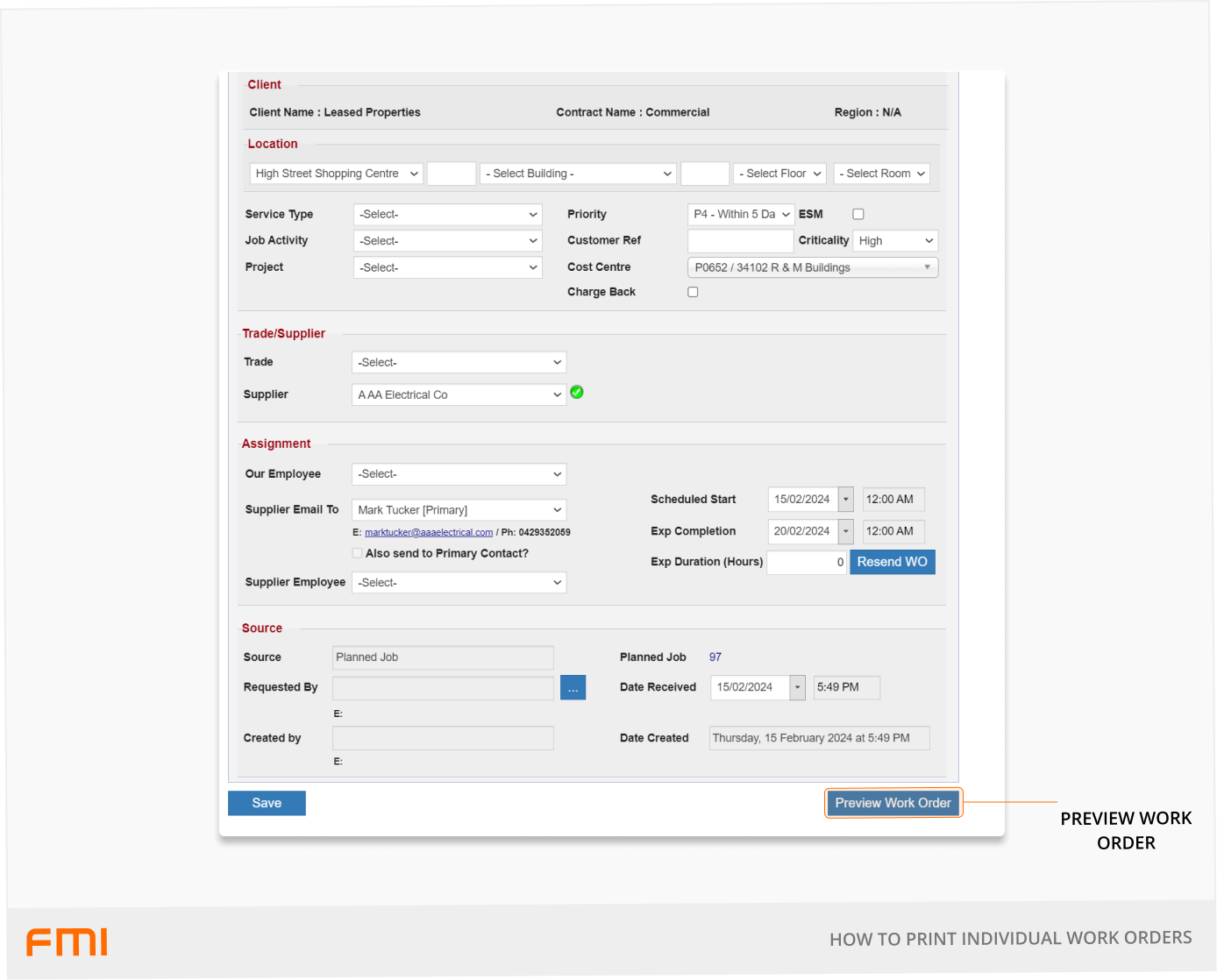Select the Supplier dropdown showing A AA Electrical Co
The width and height of the screenshot is (1217, 980).
coord(459,395)
